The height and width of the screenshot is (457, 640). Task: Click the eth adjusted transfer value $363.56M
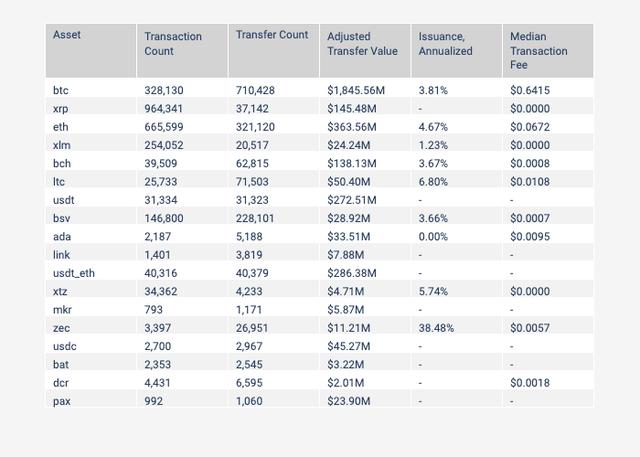point(352,127)
